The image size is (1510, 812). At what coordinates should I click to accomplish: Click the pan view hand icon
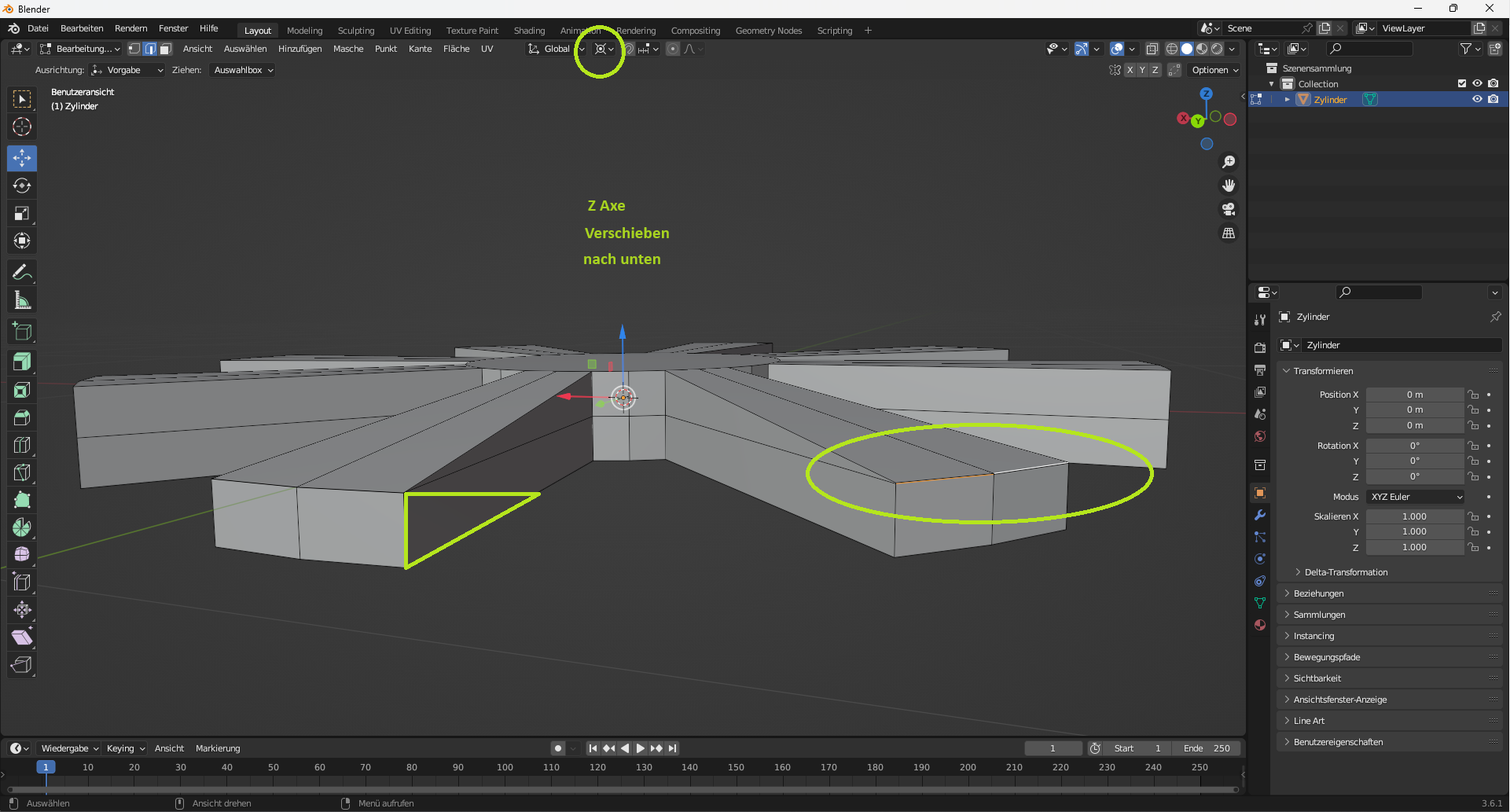coord(1229,186)
